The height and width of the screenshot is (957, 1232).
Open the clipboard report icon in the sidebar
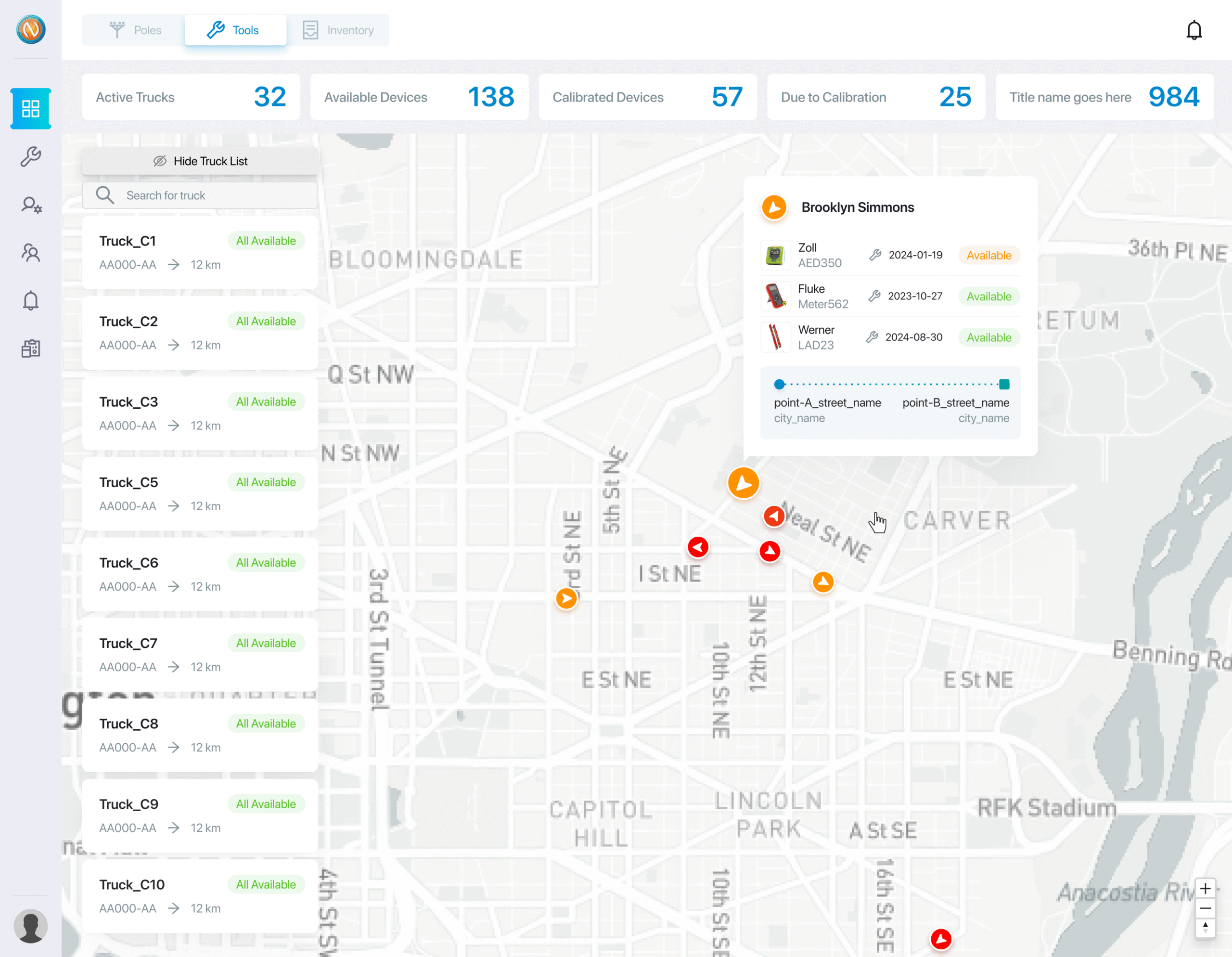pos(30,349)
